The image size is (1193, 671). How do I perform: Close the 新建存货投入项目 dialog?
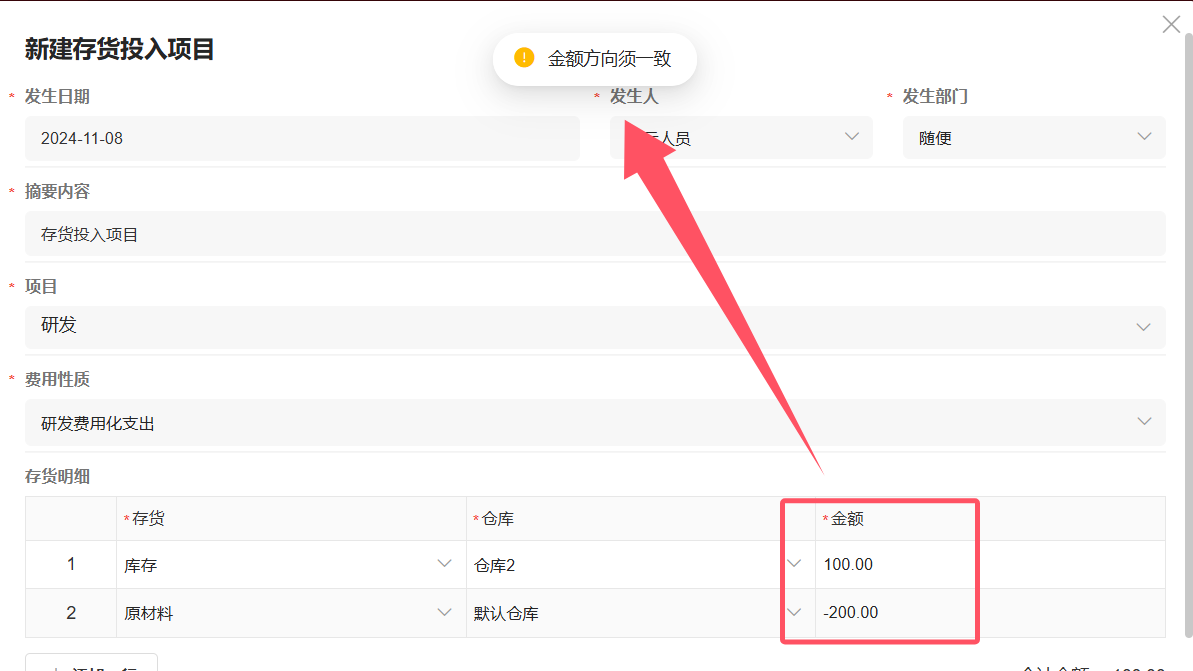tap(1171, 25)
